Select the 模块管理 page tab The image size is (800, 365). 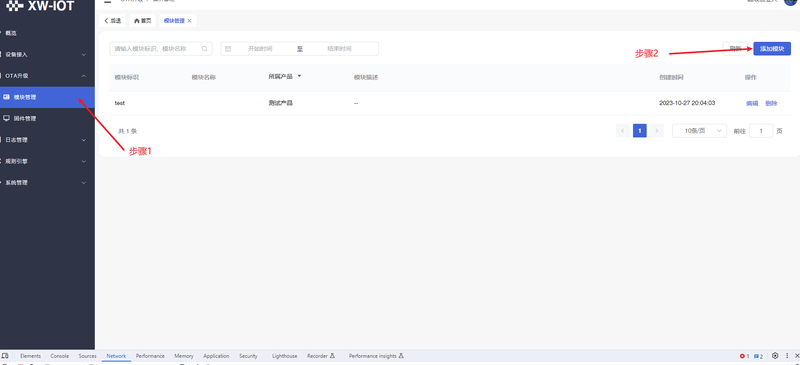click(x=174, y=21)
